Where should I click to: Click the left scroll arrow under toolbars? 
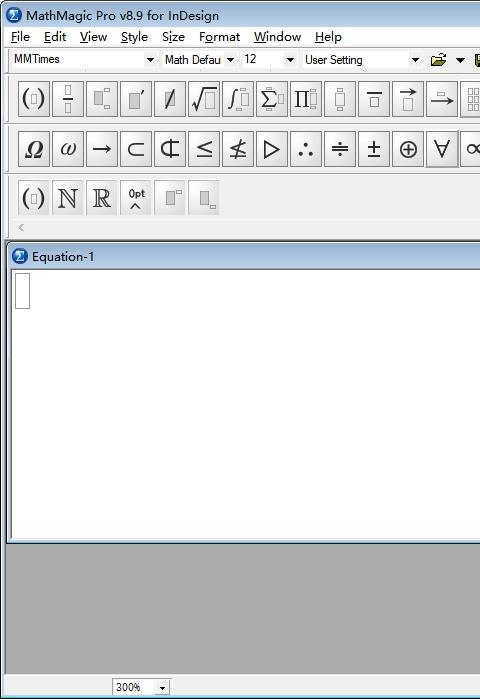click(21, 228)
